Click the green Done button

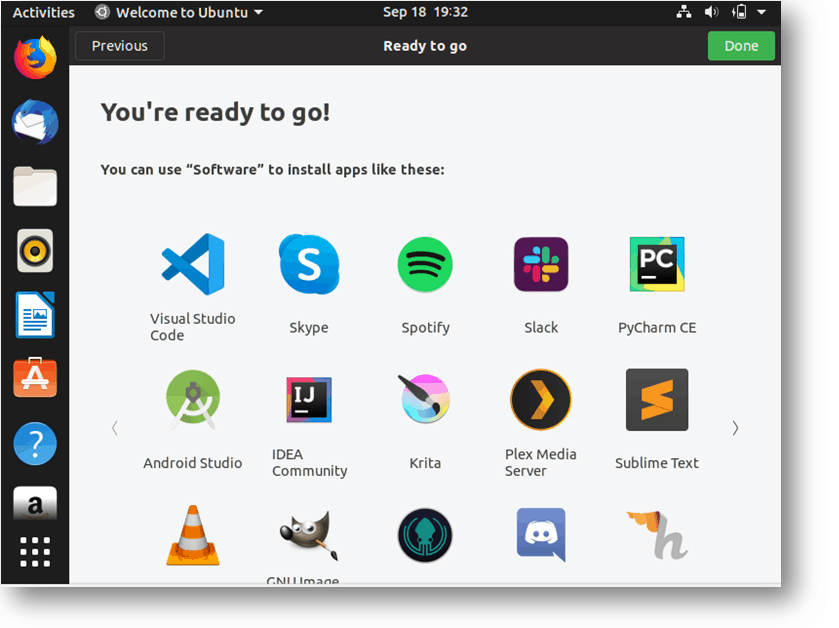point(741,46)
